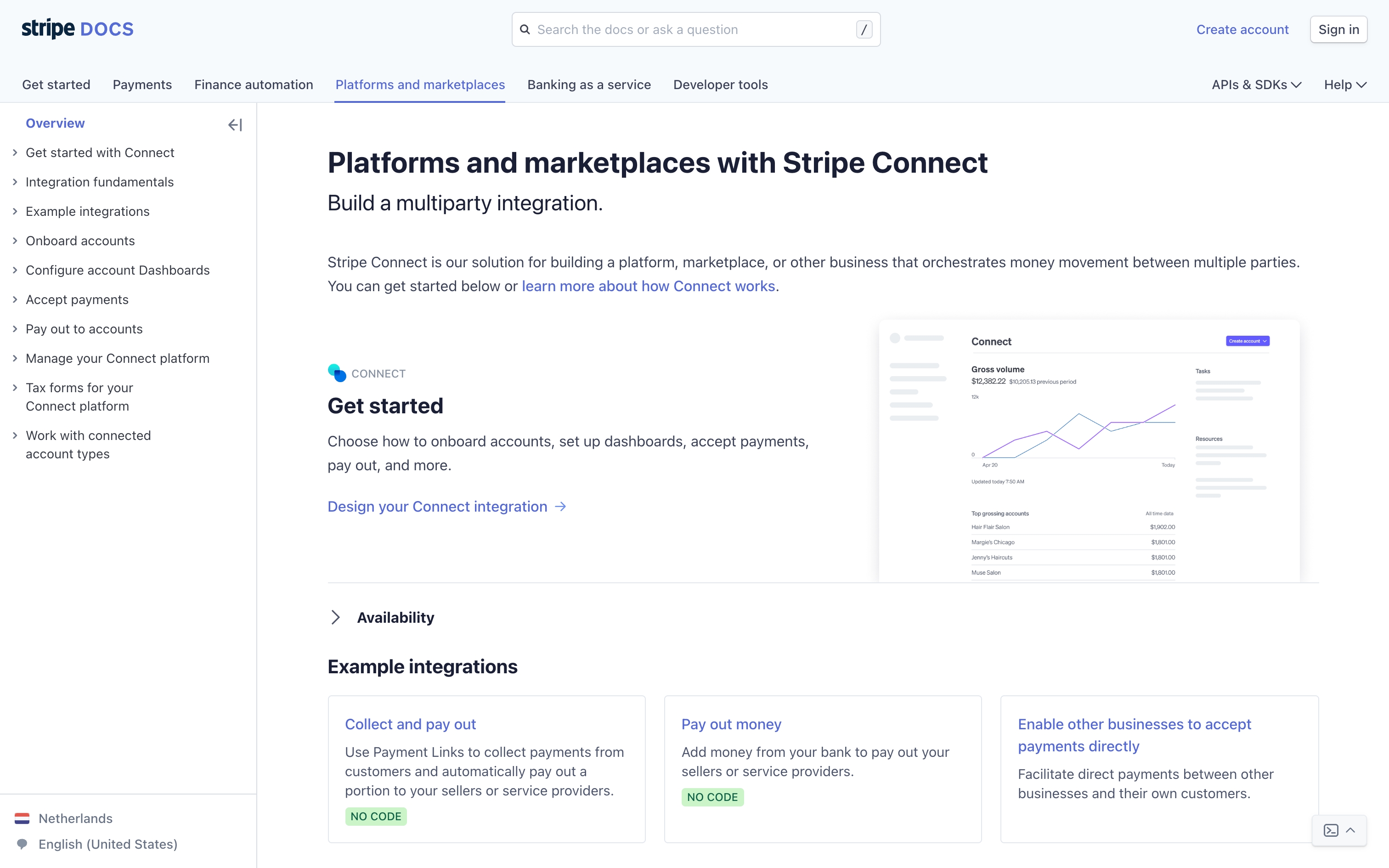The height and width of the screenshot is (868, 1389).
Task: Click the Sign in button
Action: [x=1338, y=29]
